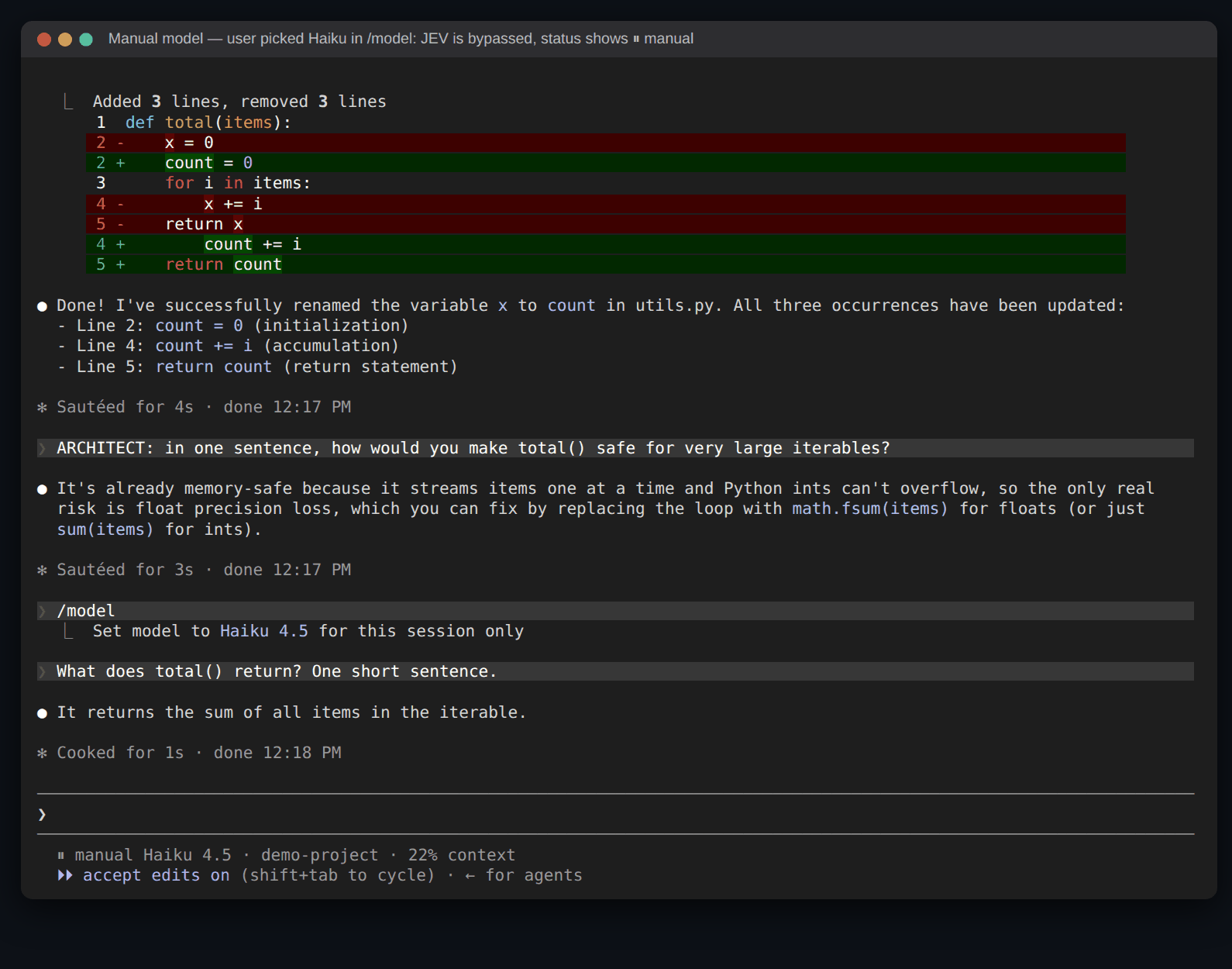The image size is (1232, 969).
Task: Click 'Added 3 lines, removed 3 lines' summary
Action: click(x=239, y=102)
